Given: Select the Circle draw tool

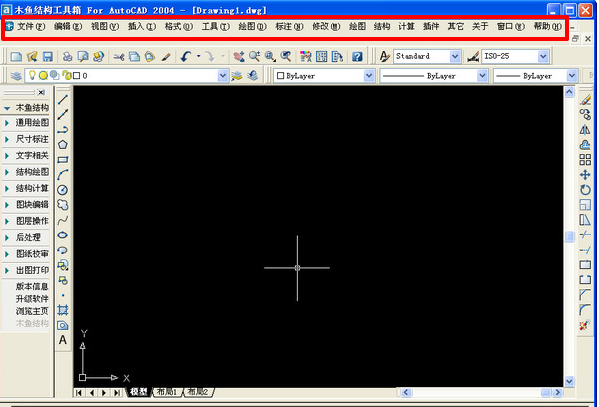Looking at the screenshot, I should [63, 190].
